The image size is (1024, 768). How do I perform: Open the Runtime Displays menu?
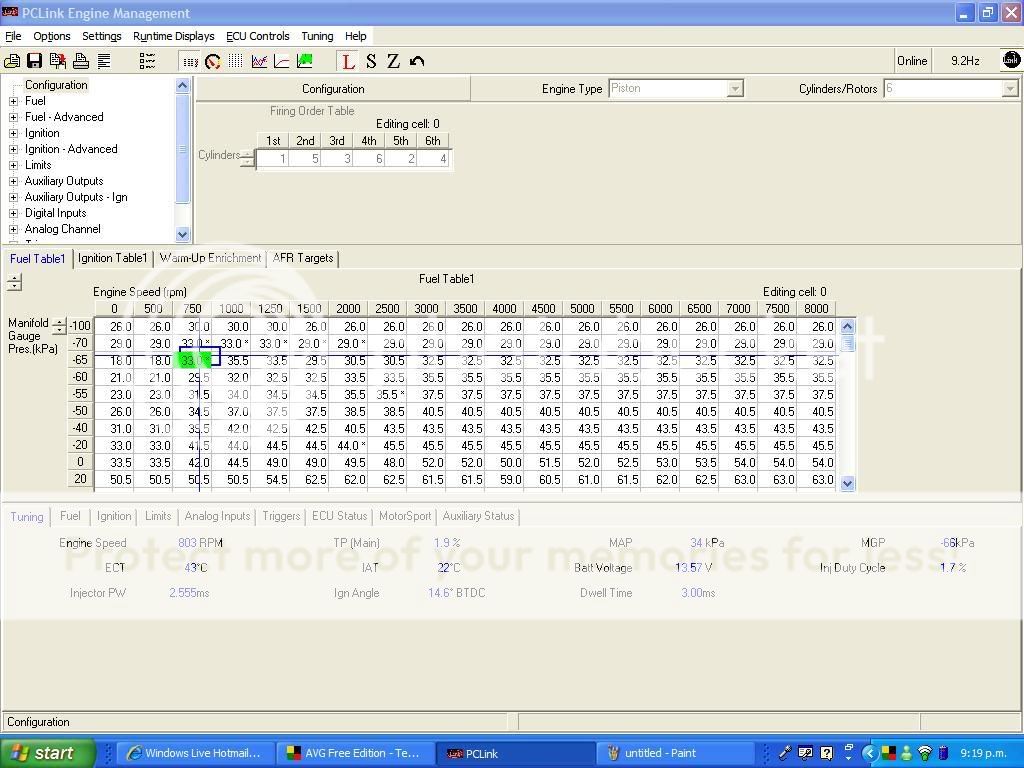(x=174, y=36)
